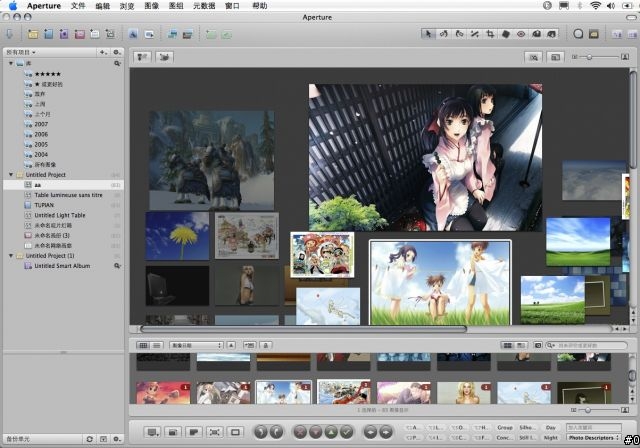
Task: Click the new web gallery icon
Action: (95, 34)
